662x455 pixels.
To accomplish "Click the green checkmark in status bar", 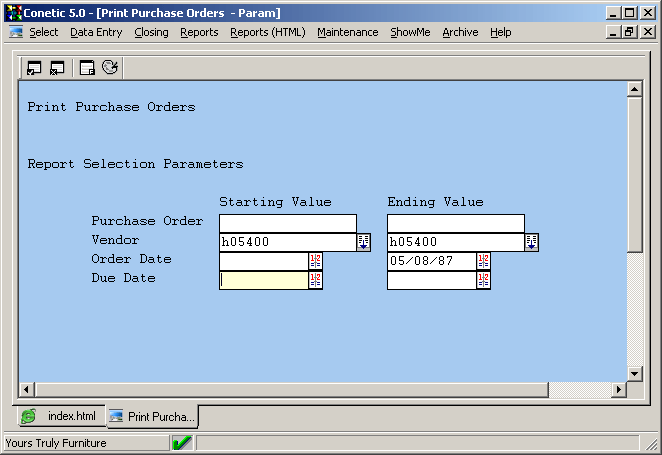I will 182,442.
